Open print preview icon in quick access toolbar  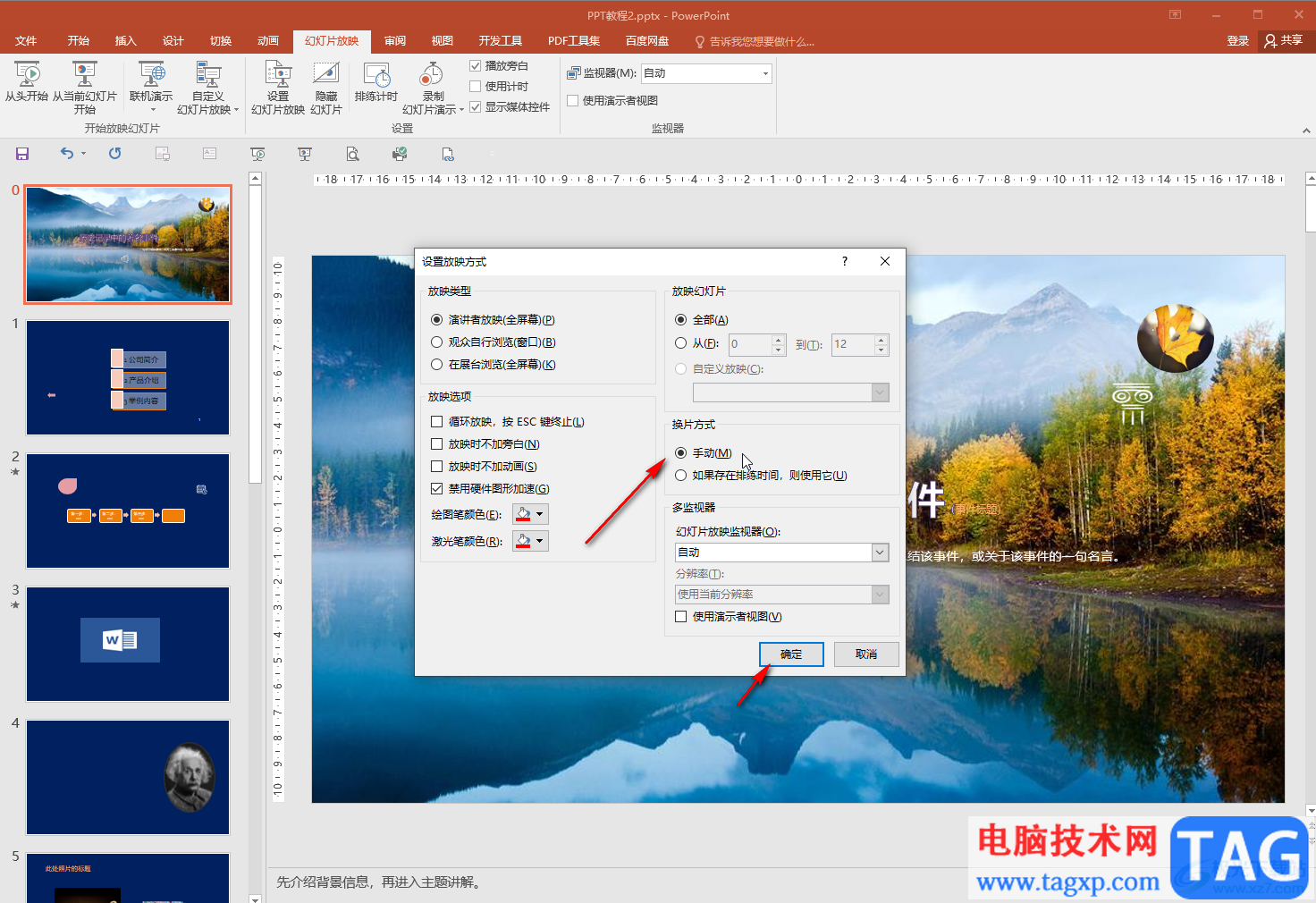(x=353, y=154)
